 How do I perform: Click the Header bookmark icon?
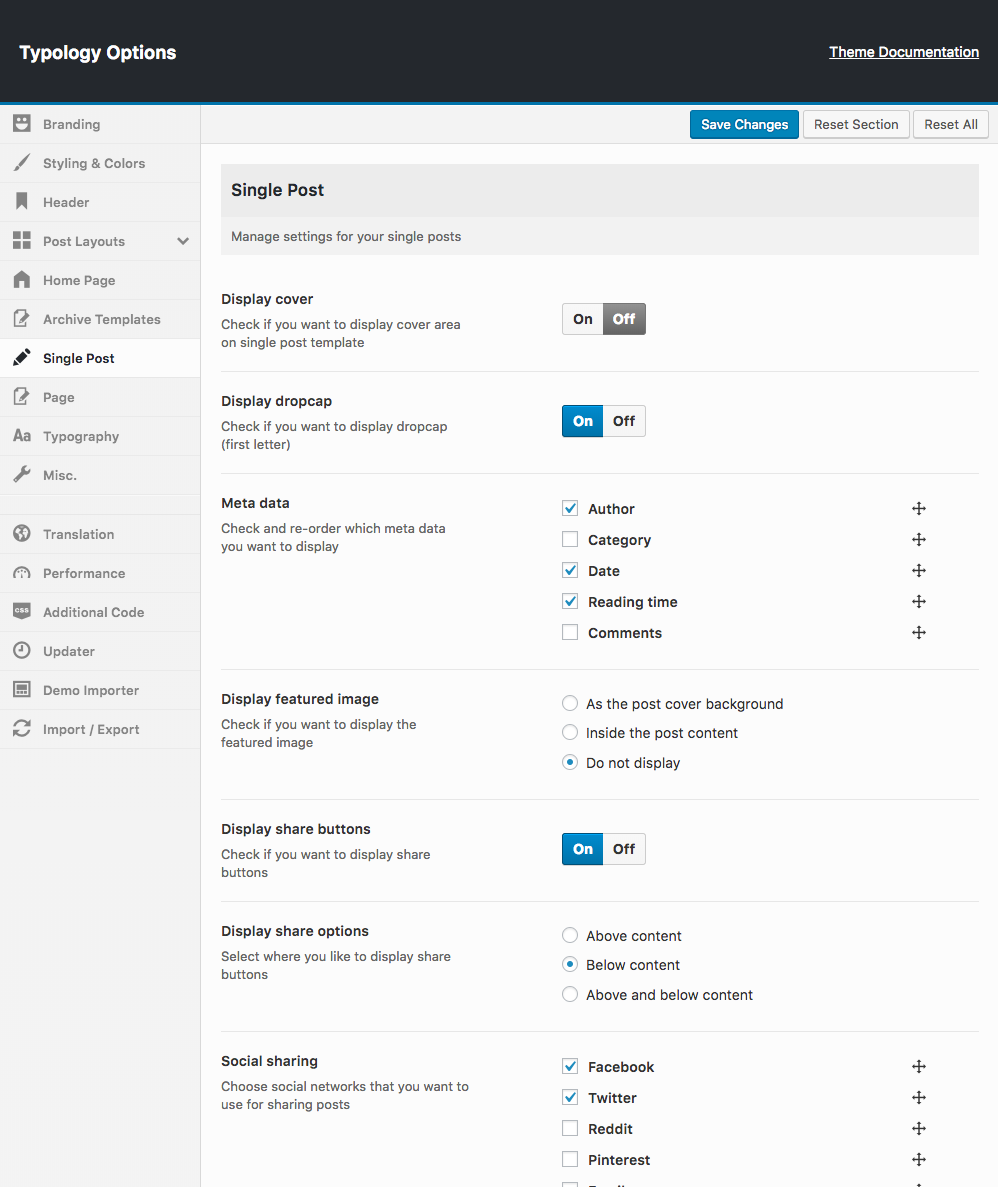pos(21,202)
